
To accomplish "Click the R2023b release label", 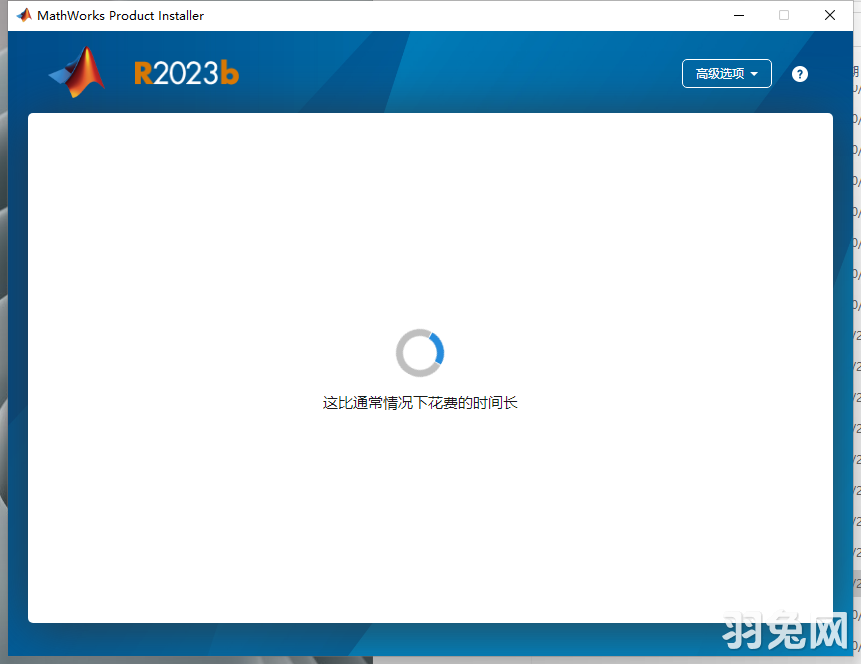I will tap(186, 73).
